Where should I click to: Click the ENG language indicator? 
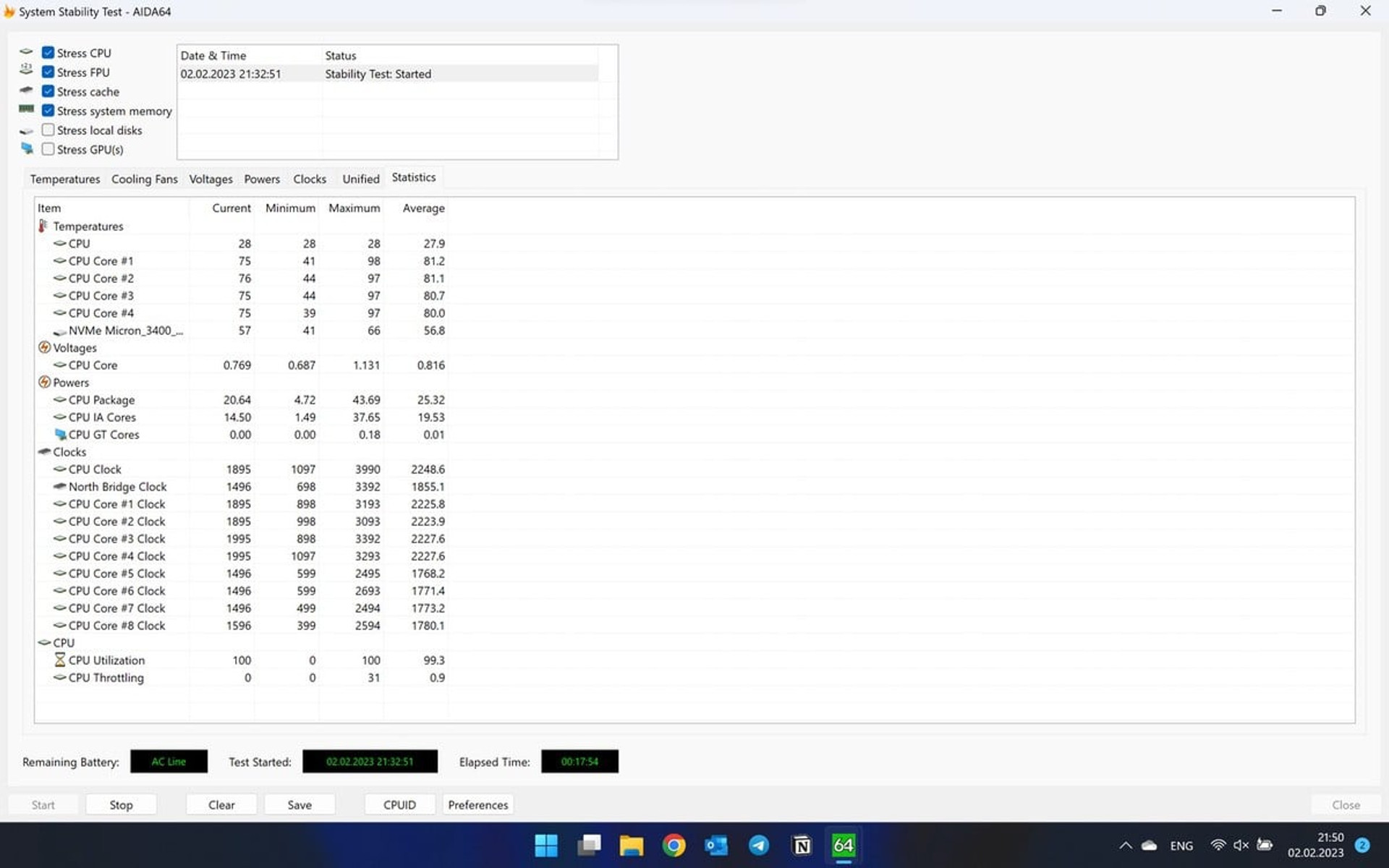click(x=1181, y=846)
